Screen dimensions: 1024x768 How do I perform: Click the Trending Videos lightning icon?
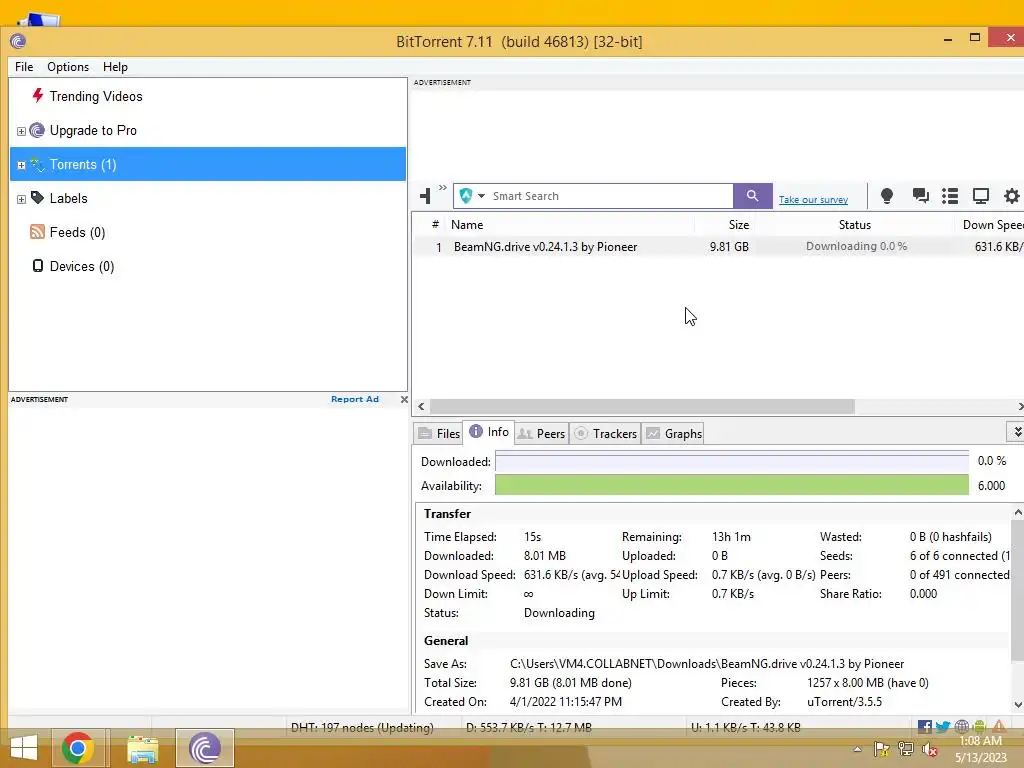click(37, 96)
